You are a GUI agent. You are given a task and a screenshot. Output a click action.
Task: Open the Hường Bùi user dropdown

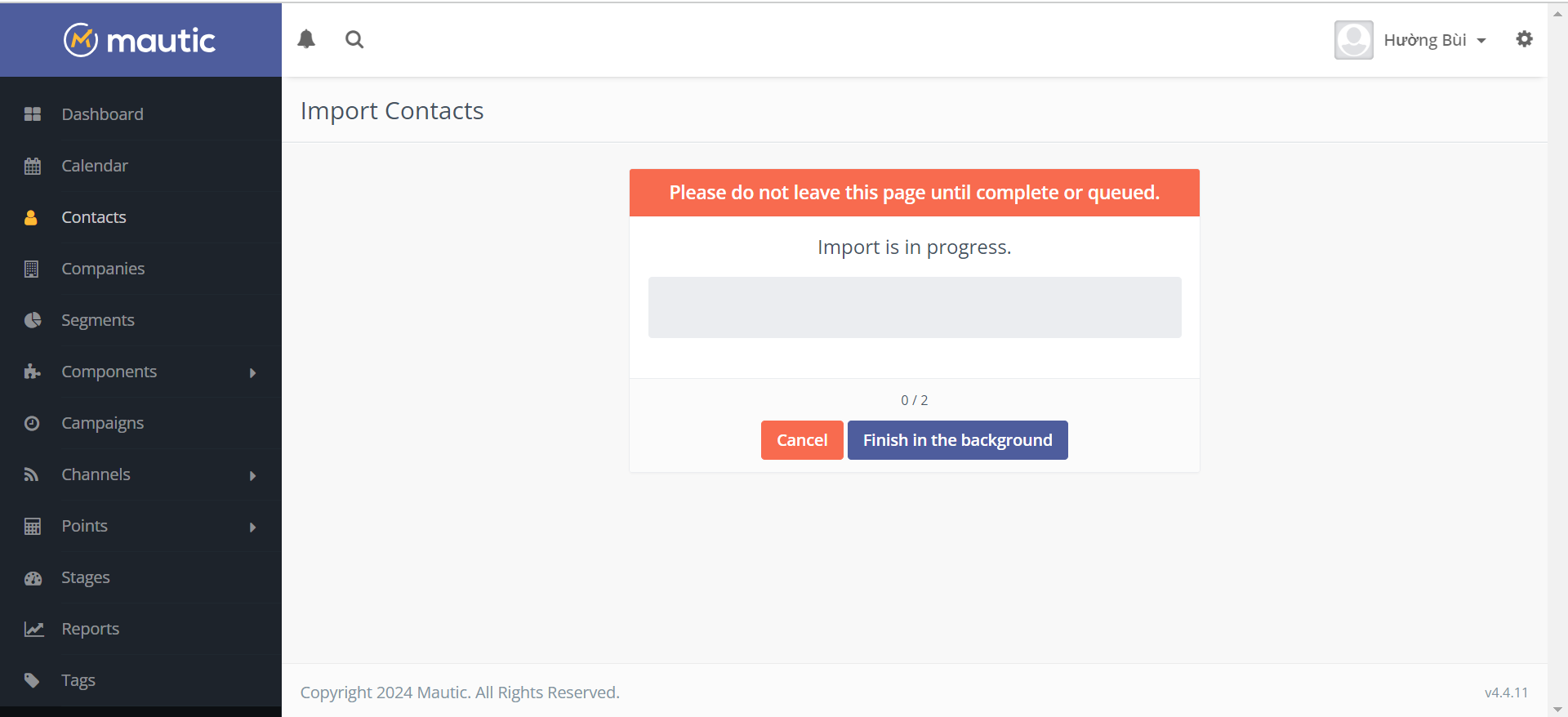click(1433, 40)
